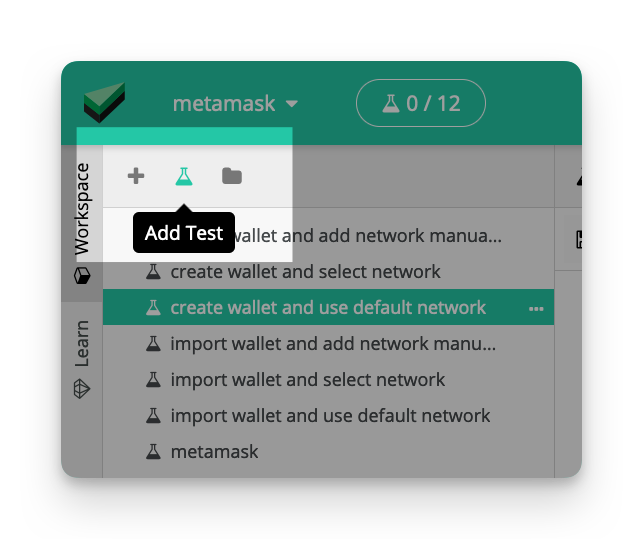The image size is (643, 539).
Task: Select import wallet and add network manually test
Action: [328, 343]
